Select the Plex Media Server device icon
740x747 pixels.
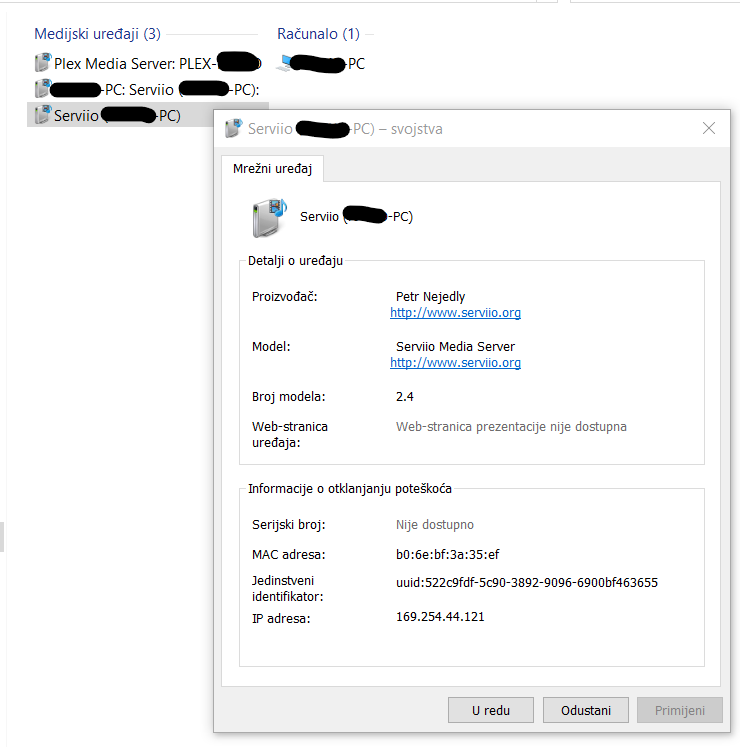click(43, 63)
